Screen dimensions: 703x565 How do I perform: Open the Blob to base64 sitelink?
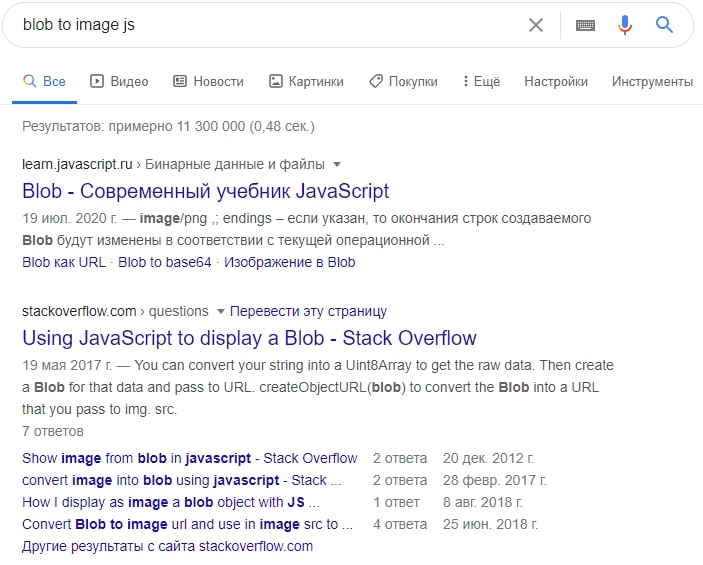(165, 262)
